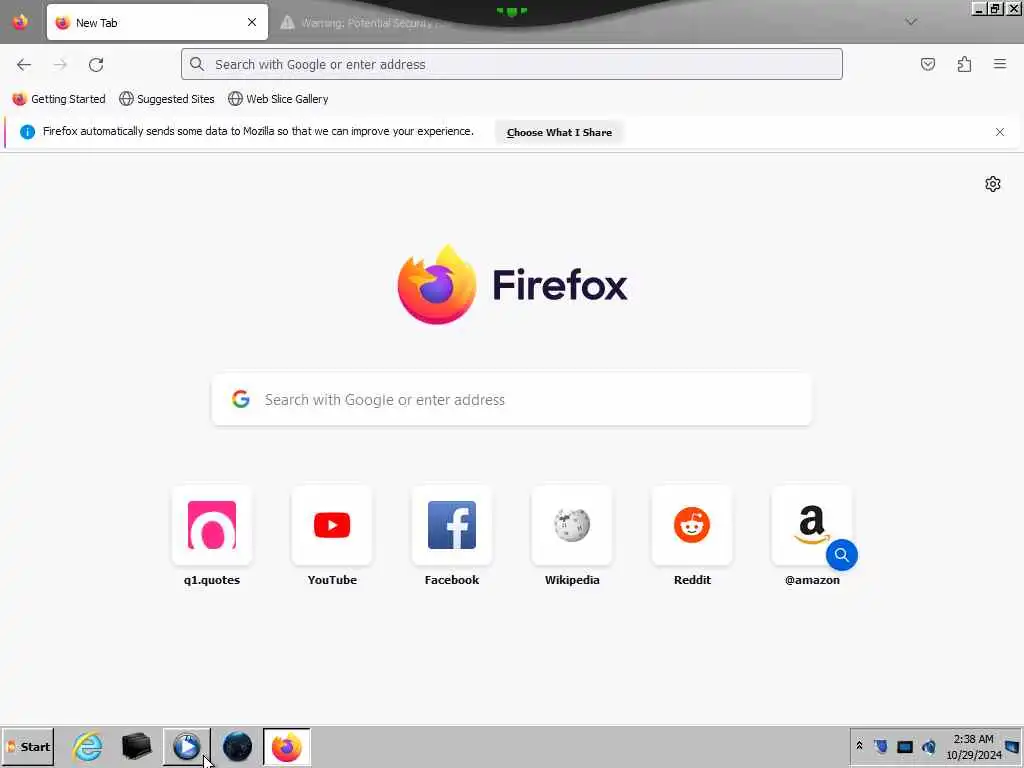Reload the current page
Image resolution: width=1024 pixels, height=768 pixels.
pos(96,64)
